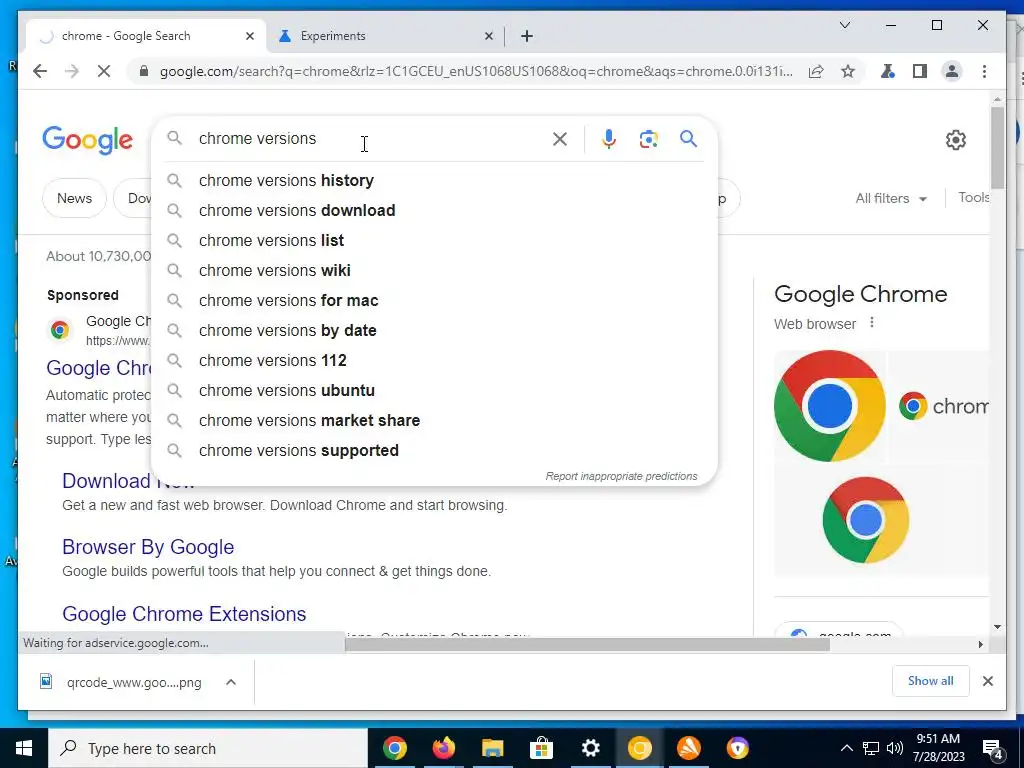This screenshot has width=1024, height=768.
Task: Choose suggestion chrome versions wiki
Action: pyautogui.click(x=434, y=270)
